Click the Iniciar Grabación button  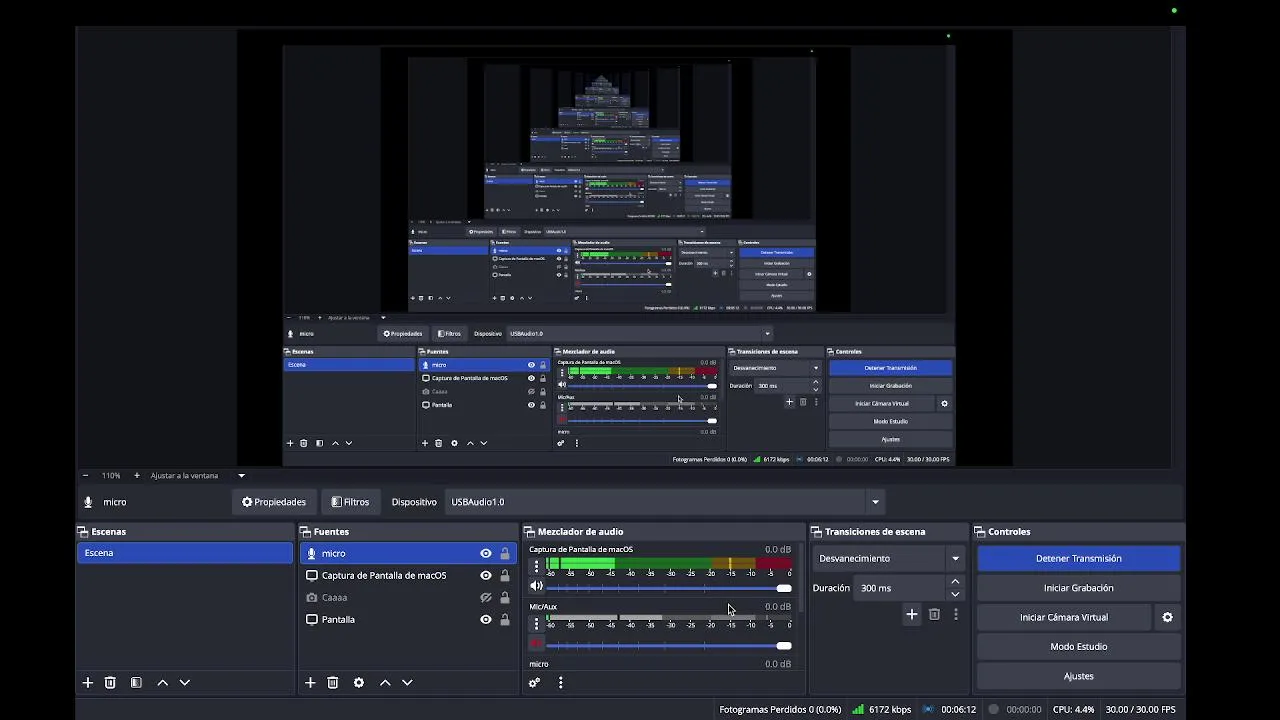[x=1079, y=588]
